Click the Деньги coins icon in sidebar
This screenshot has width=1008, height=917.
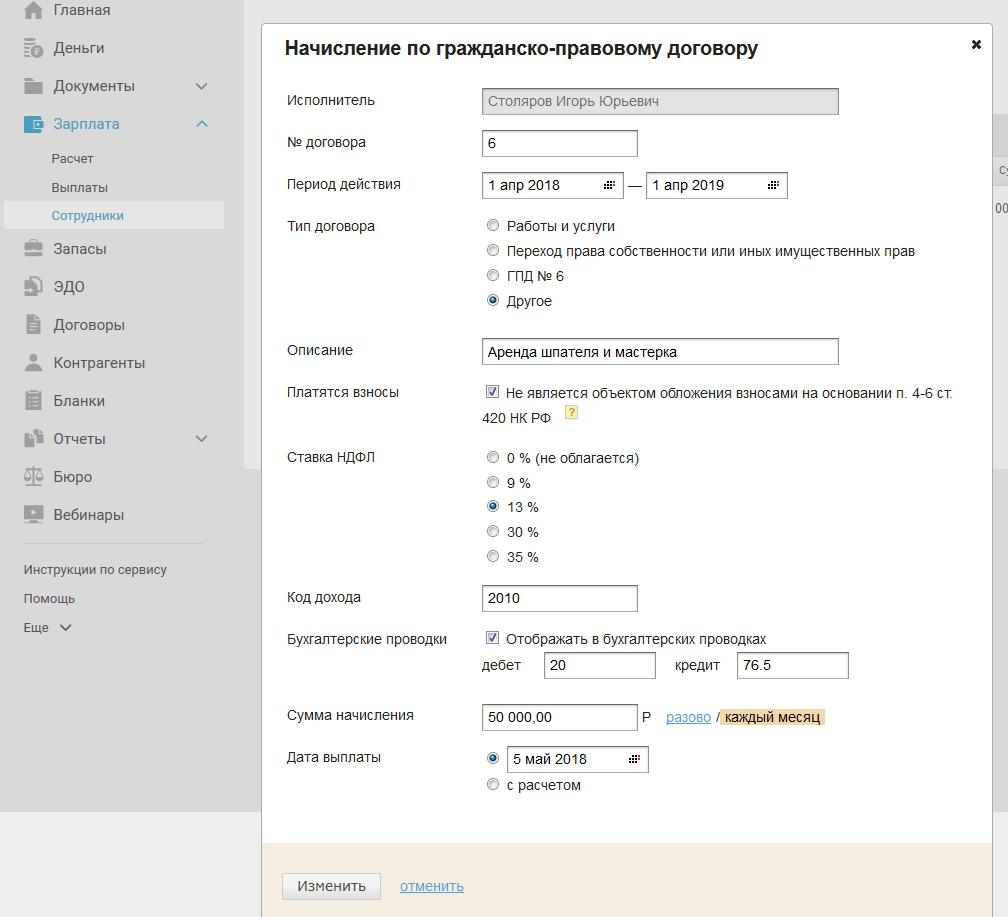34,48
